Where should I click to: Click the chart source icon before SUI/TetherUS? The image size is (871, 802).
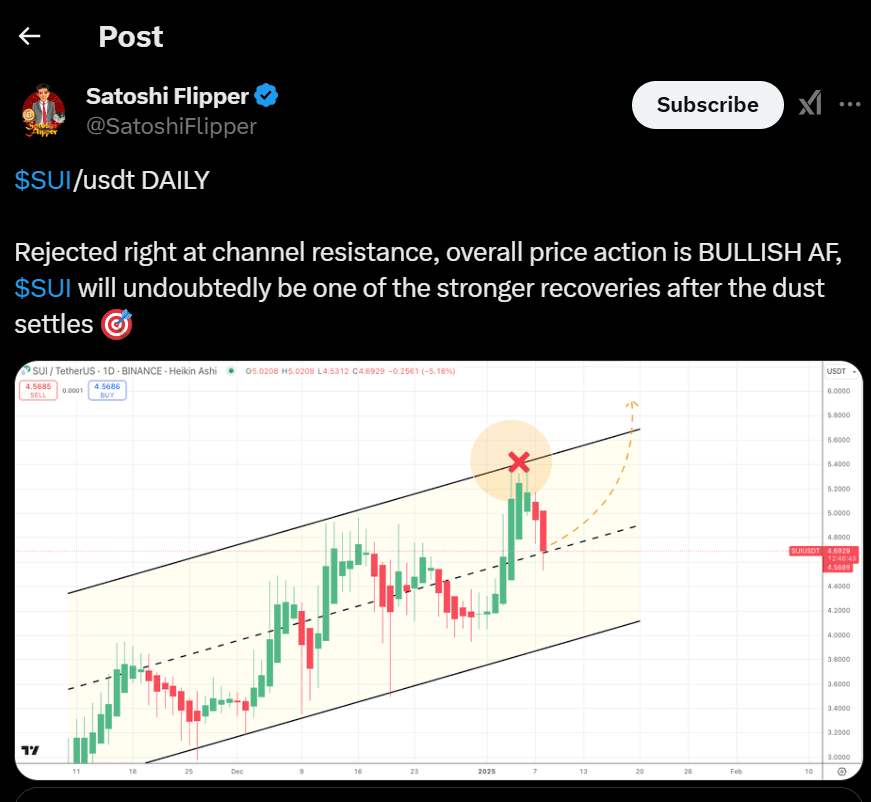point(26,370)
